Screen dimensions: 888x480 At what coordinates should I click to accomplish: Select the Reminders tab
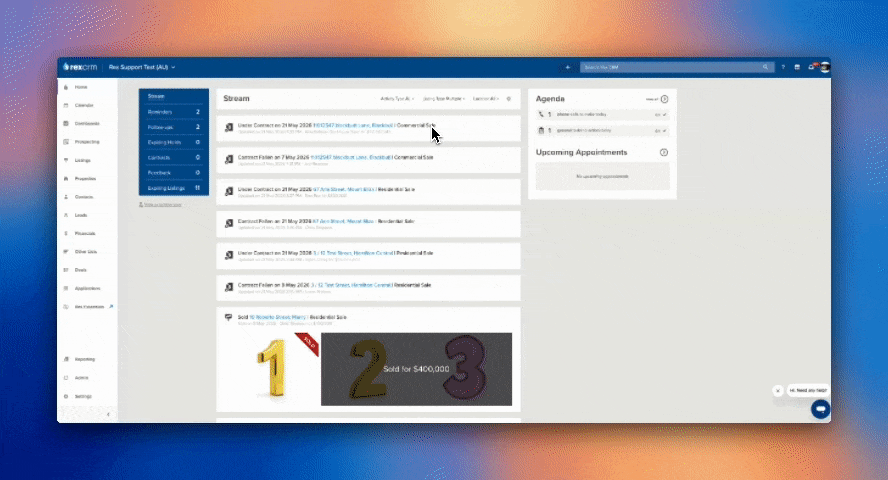(x=174, y=112)
